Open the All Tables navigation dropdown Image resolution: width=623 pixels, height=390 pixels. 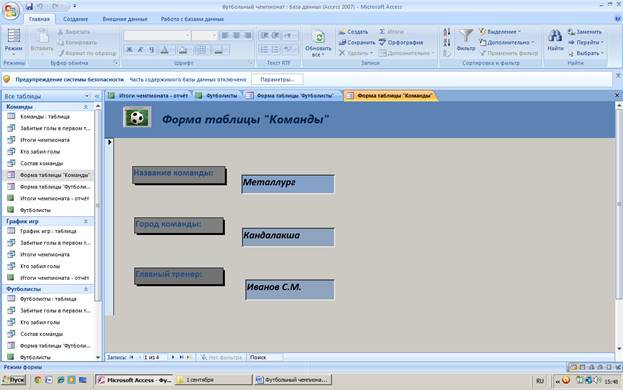pos(87,96)
